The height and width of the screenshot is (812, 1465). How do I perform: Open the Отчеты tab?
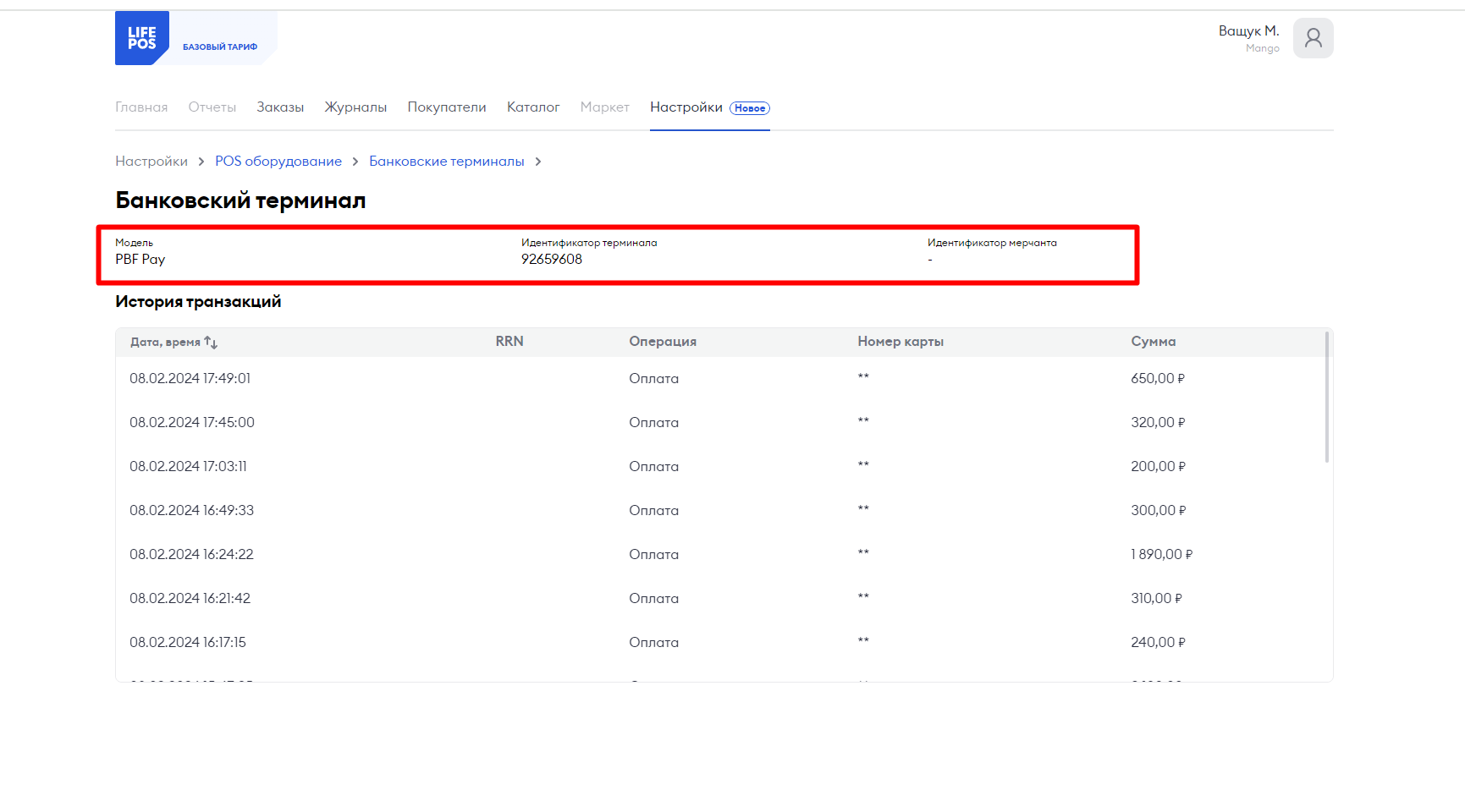coord(212,107)
